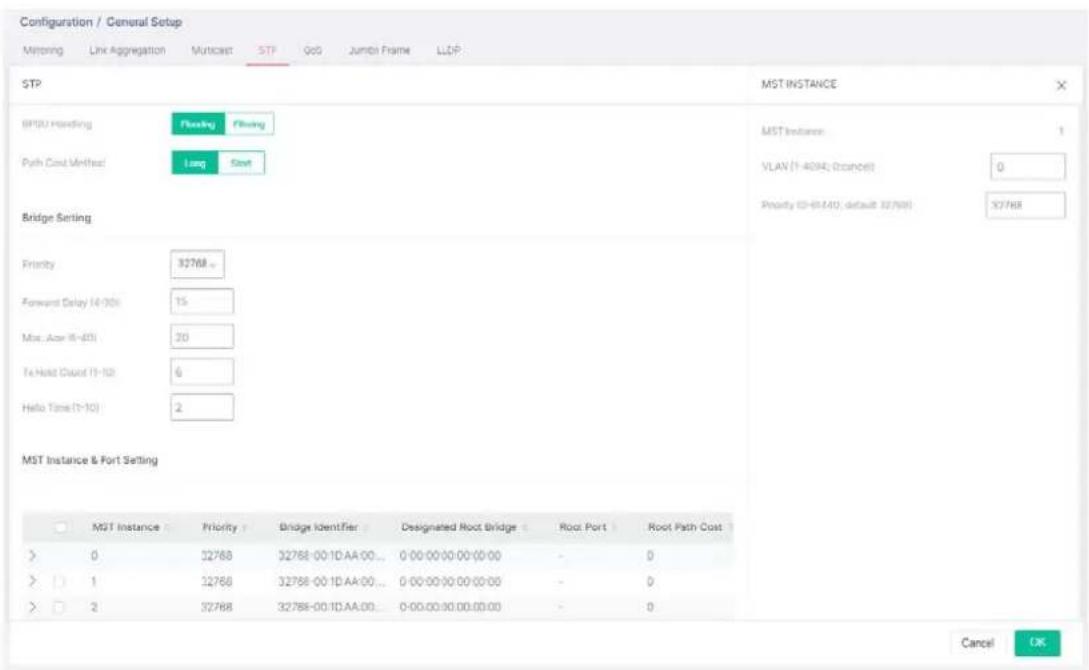Focus the Hello Time field
This screenshot has height=670, width=1089.
pos(202,408)
